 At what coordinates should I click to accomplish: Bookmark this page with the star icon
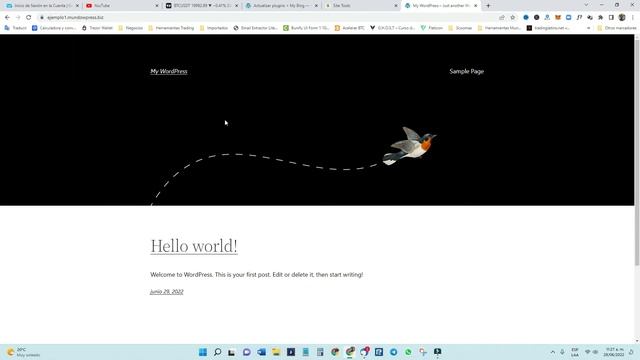513,18
